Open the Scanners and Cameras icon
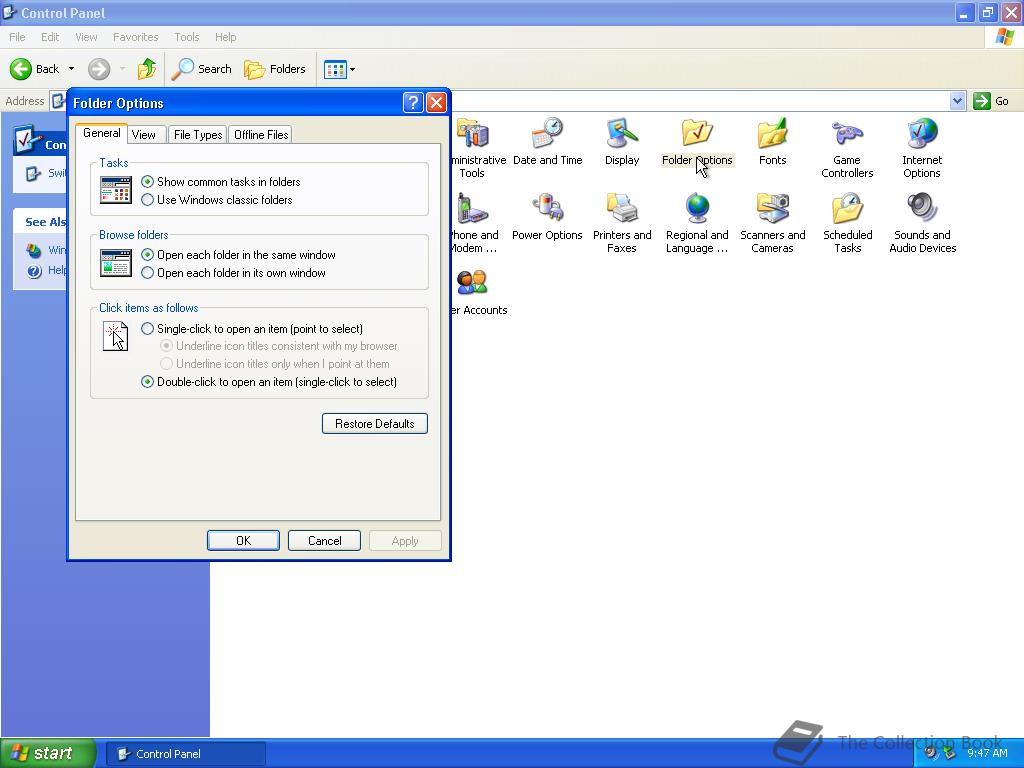1024x768 pixels. click(773, 224)
